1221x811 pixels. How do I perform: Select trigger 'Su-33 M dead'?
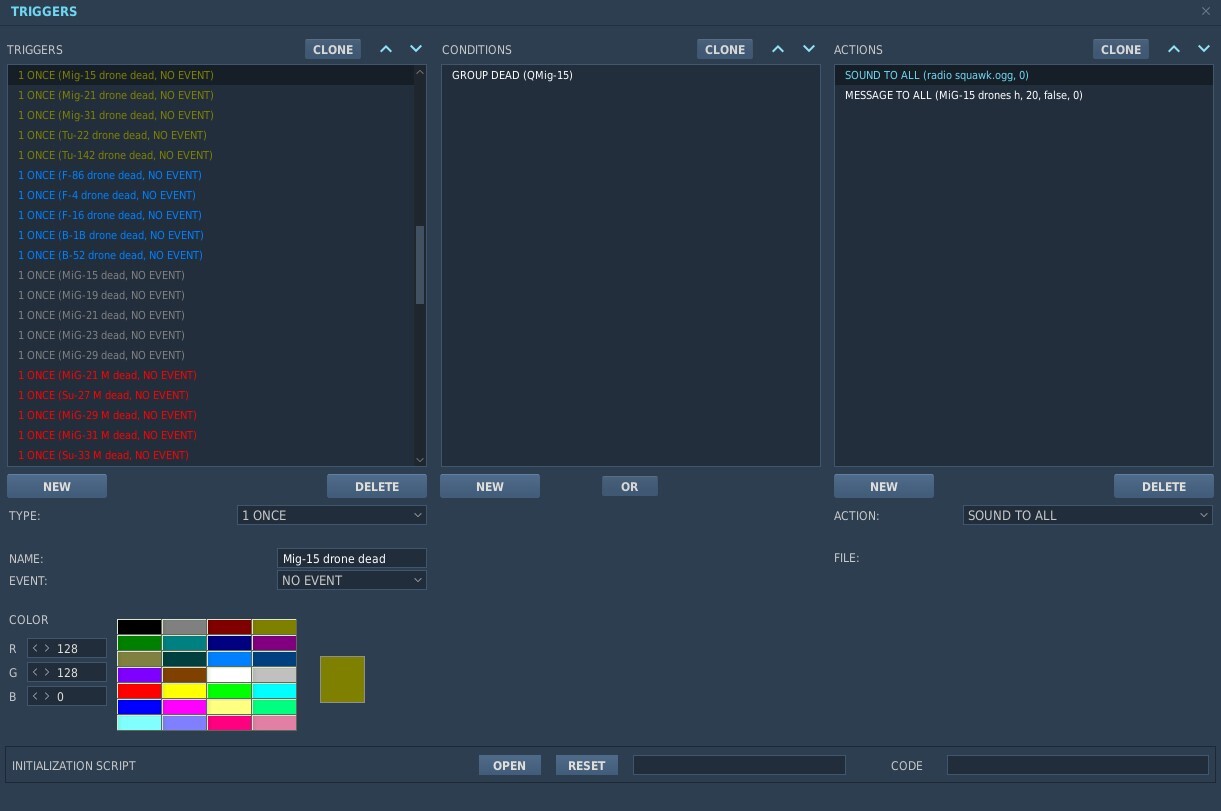210,455
